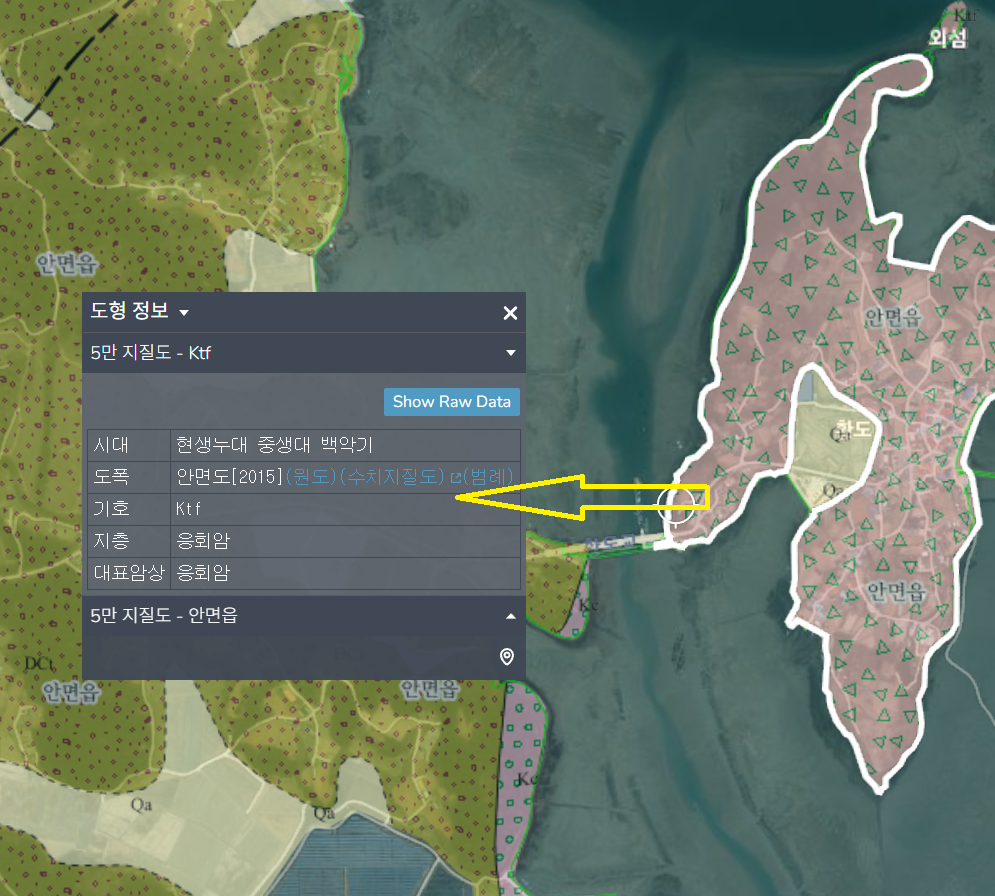The image size is (995, 896).
Task: Open the (범례) legend link
Action: 490,476
